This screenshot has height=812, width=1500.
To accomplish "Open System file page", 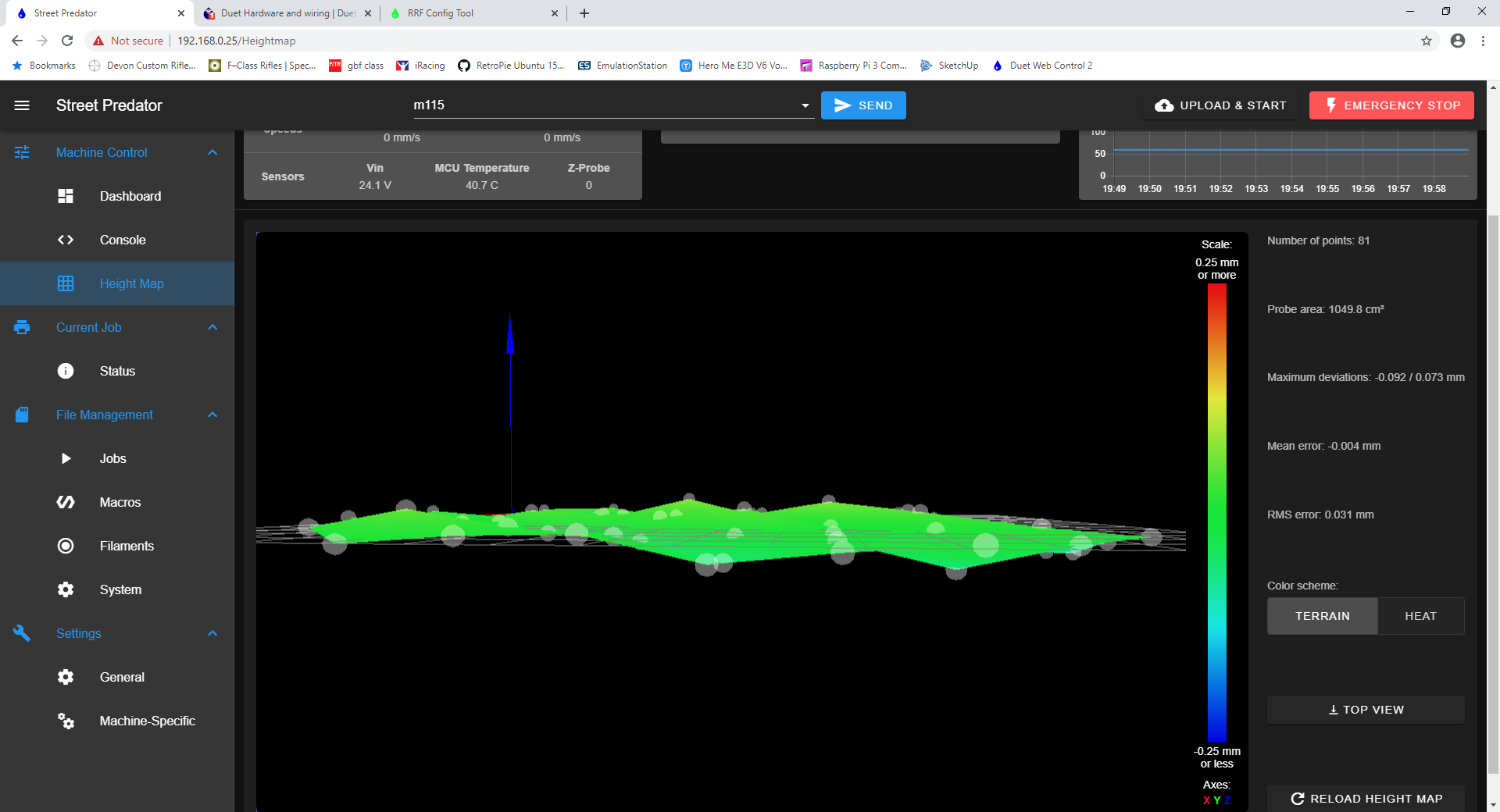I will [x=117, y=589].
